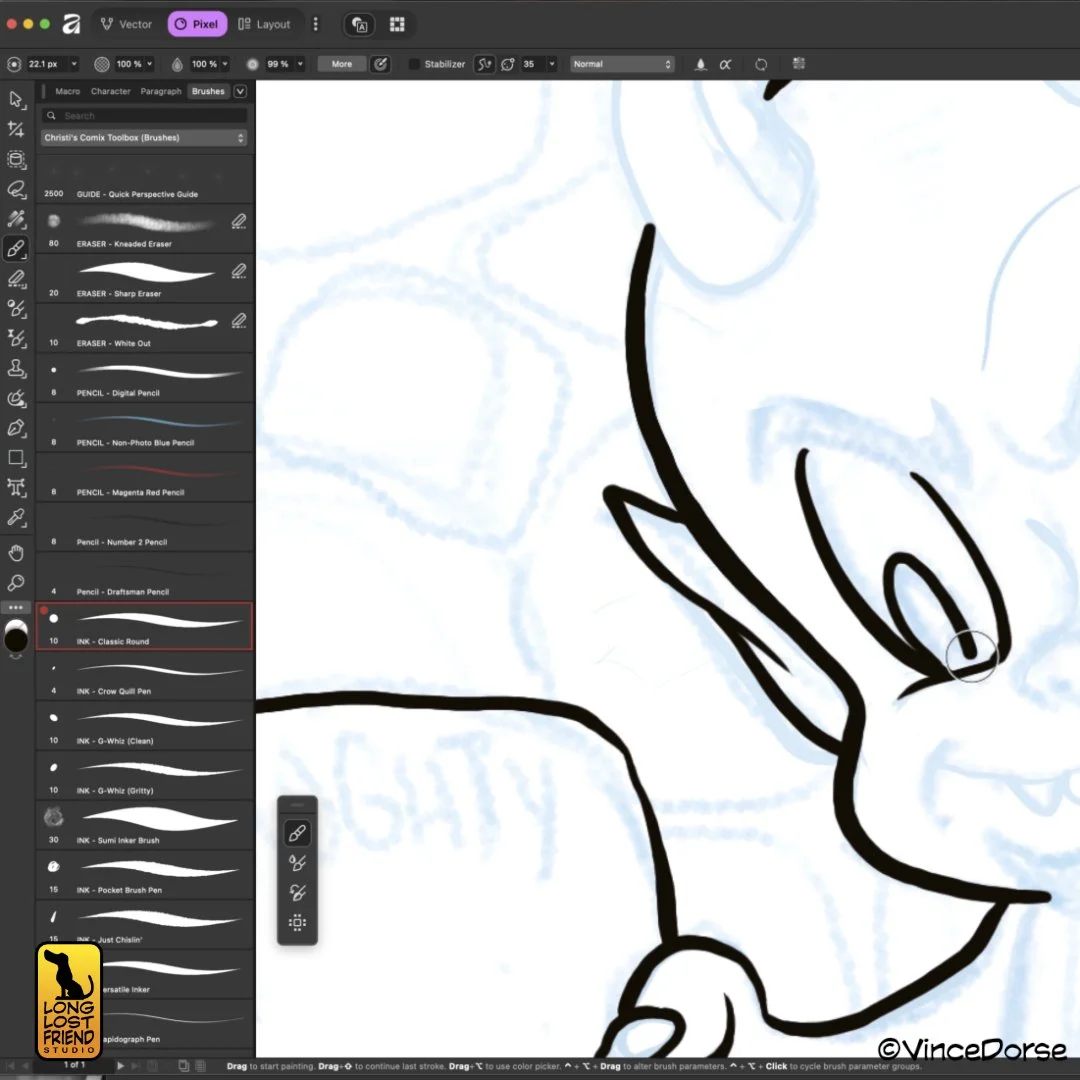Switch to the Character tab
The width and height of the screenshot is (1080, 1080).
(110, 91)
